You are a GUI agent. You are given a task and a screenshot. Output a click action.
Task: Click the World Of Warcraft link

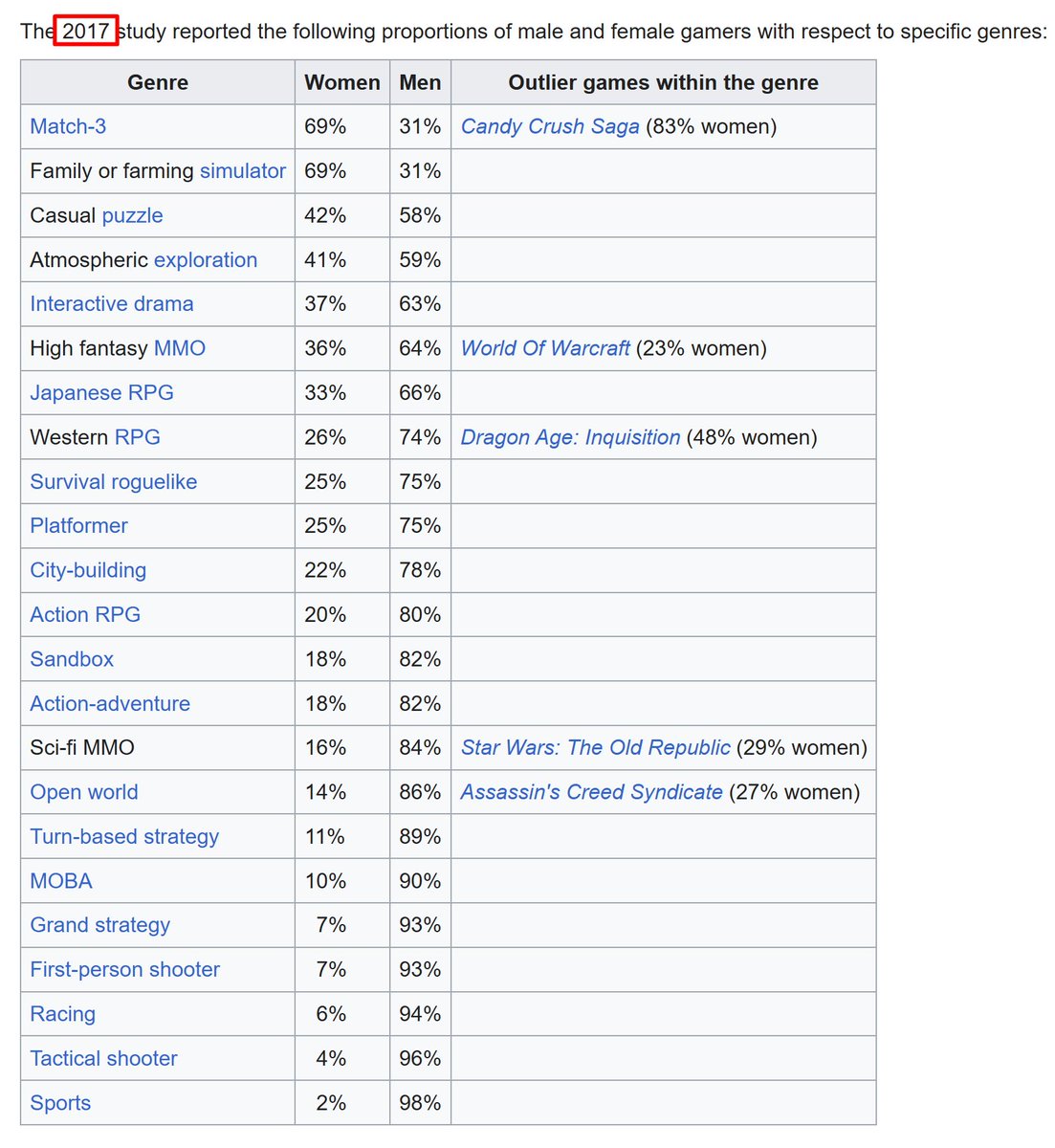545,348
